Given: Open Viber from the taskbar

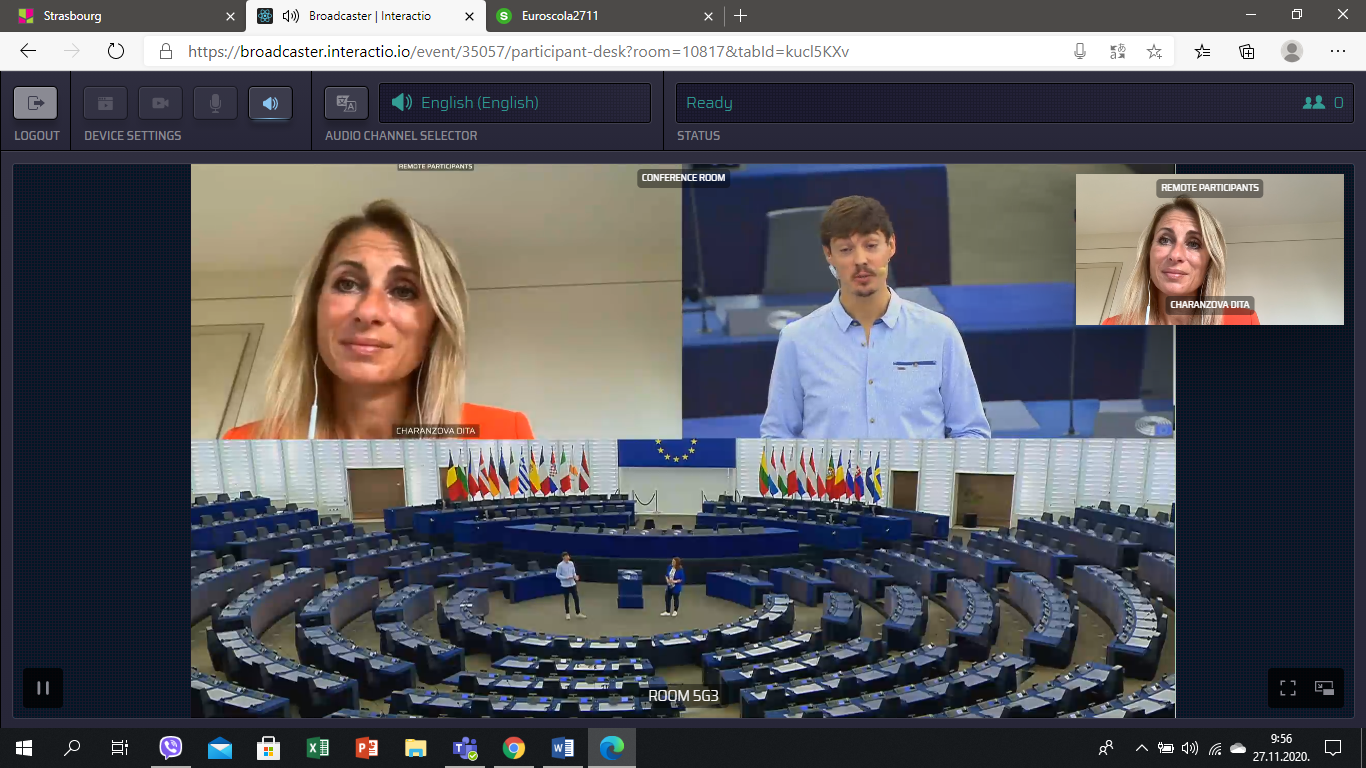Looking at the screenshot, I should [x=171, y=748].
